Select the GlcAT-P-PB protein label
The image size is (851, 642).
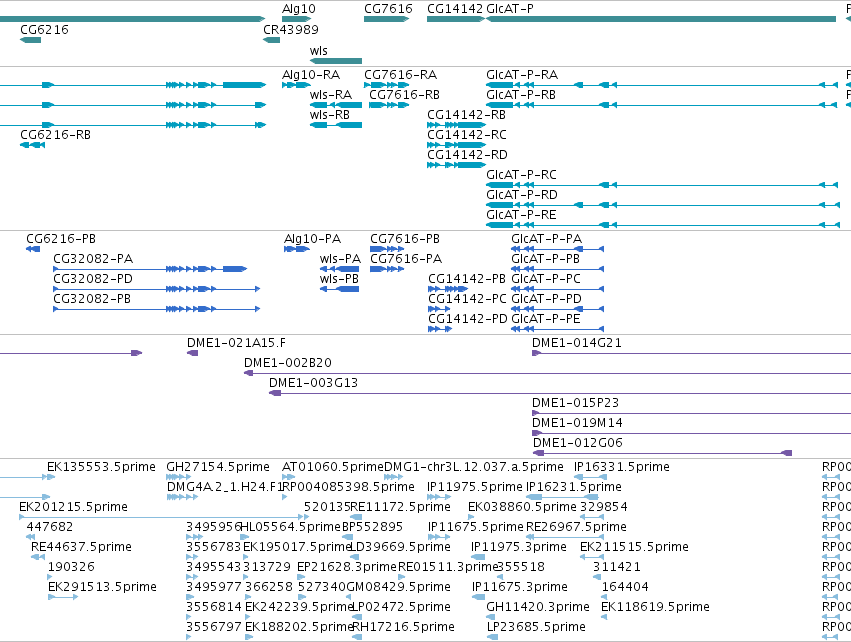pyautogui.click(x=545, y=258)
